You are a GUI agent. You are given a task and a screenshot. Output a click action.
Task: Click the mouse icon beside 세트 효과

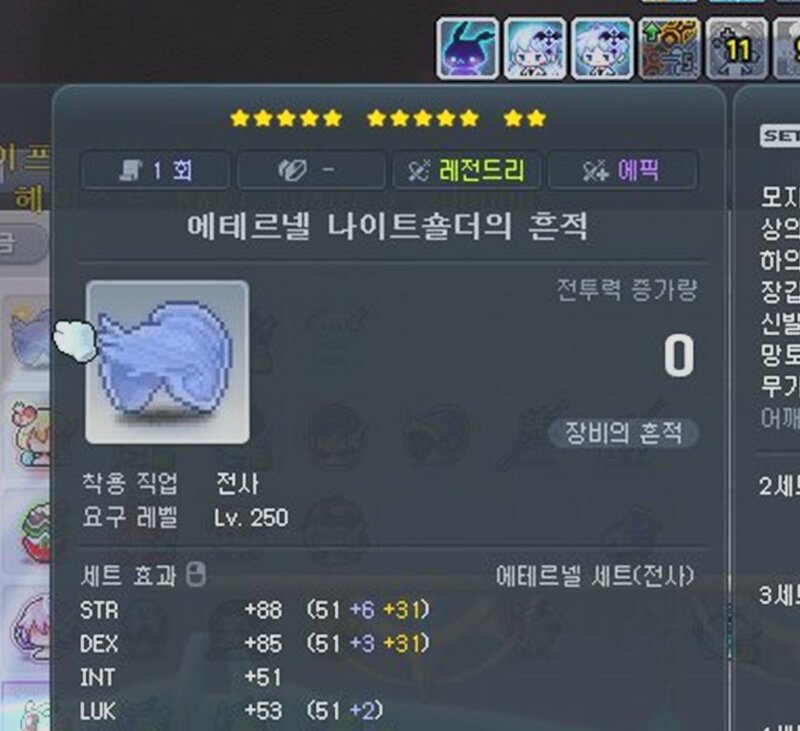point(196,574)
